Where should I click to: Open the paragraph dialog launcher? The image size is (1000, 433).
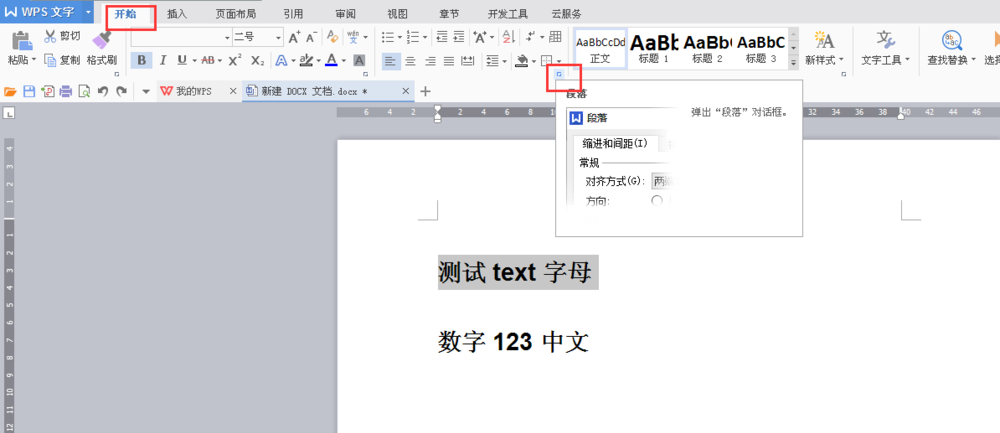559,75
